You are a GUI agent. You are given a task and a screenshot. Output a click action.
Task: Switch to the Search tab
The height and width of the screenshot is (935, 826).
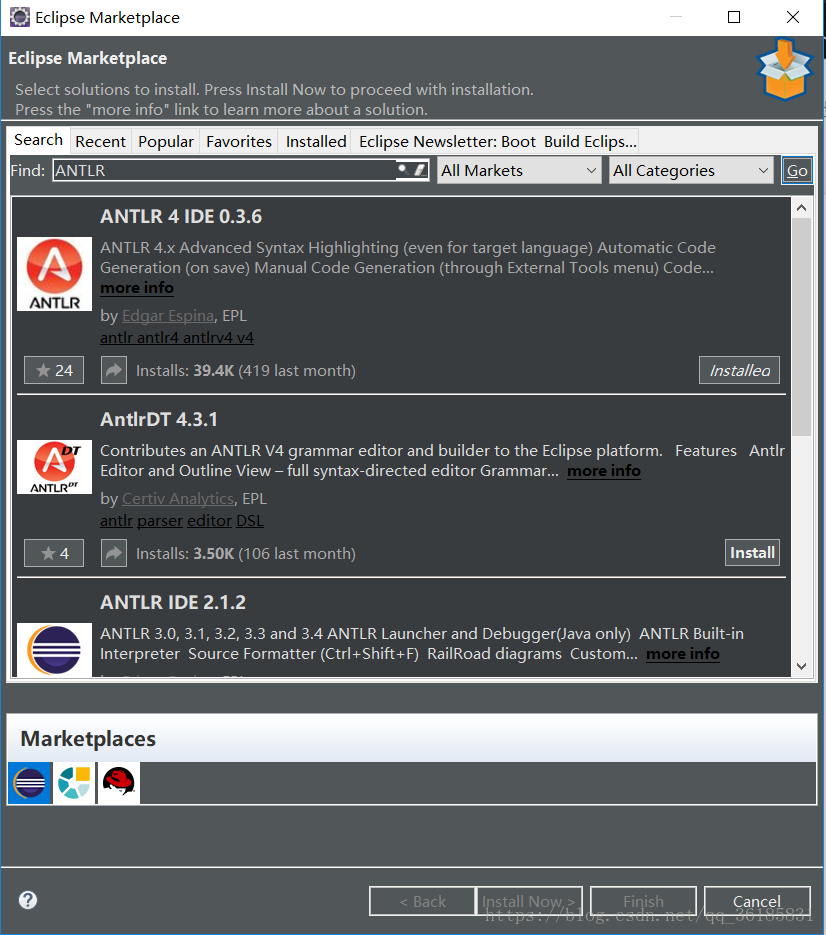coord(38,140)
